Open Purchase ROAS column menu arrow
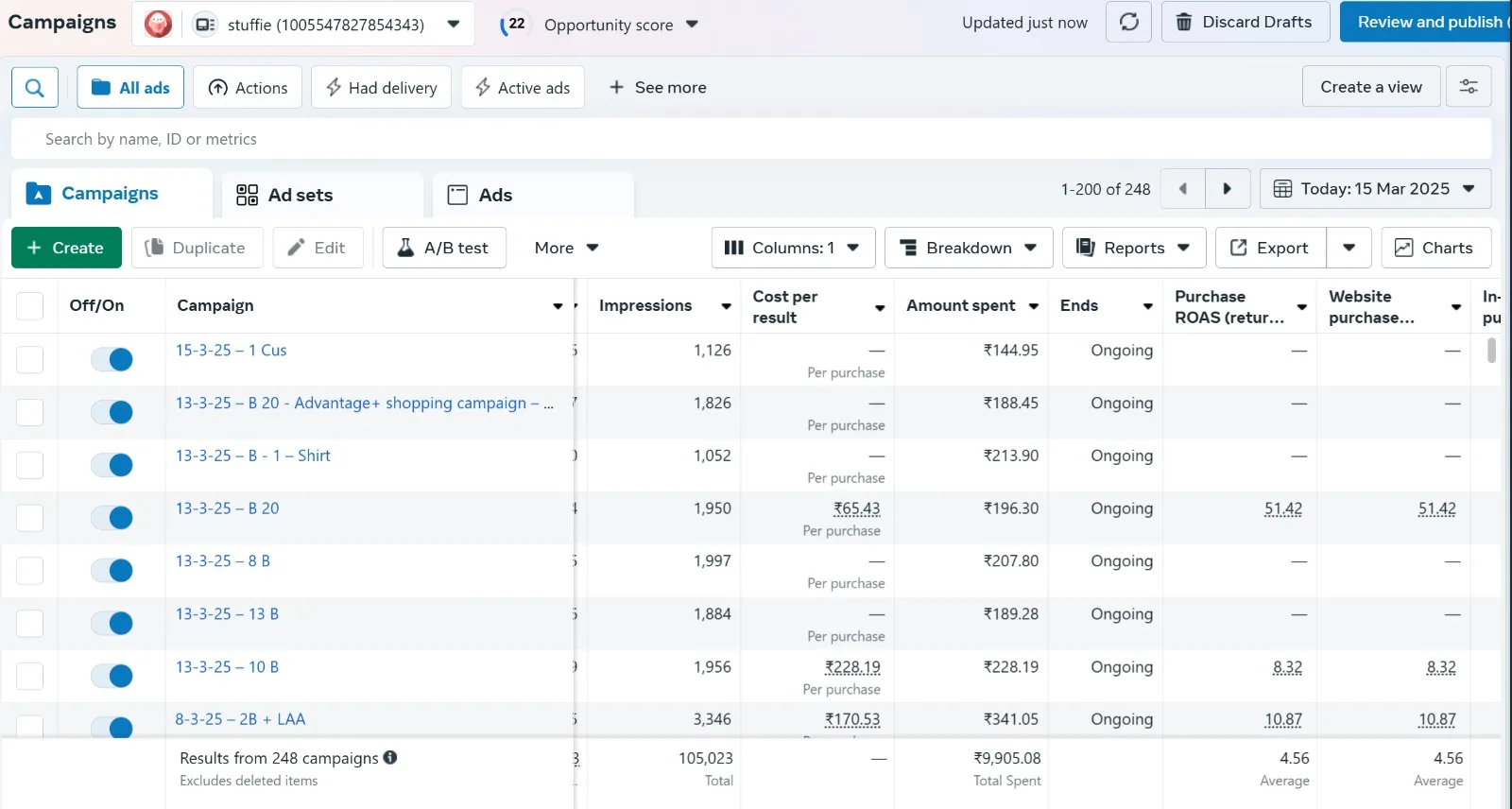Image resolution: width=1512 pixels, height=809 pixels. [x=1302, y=307]
